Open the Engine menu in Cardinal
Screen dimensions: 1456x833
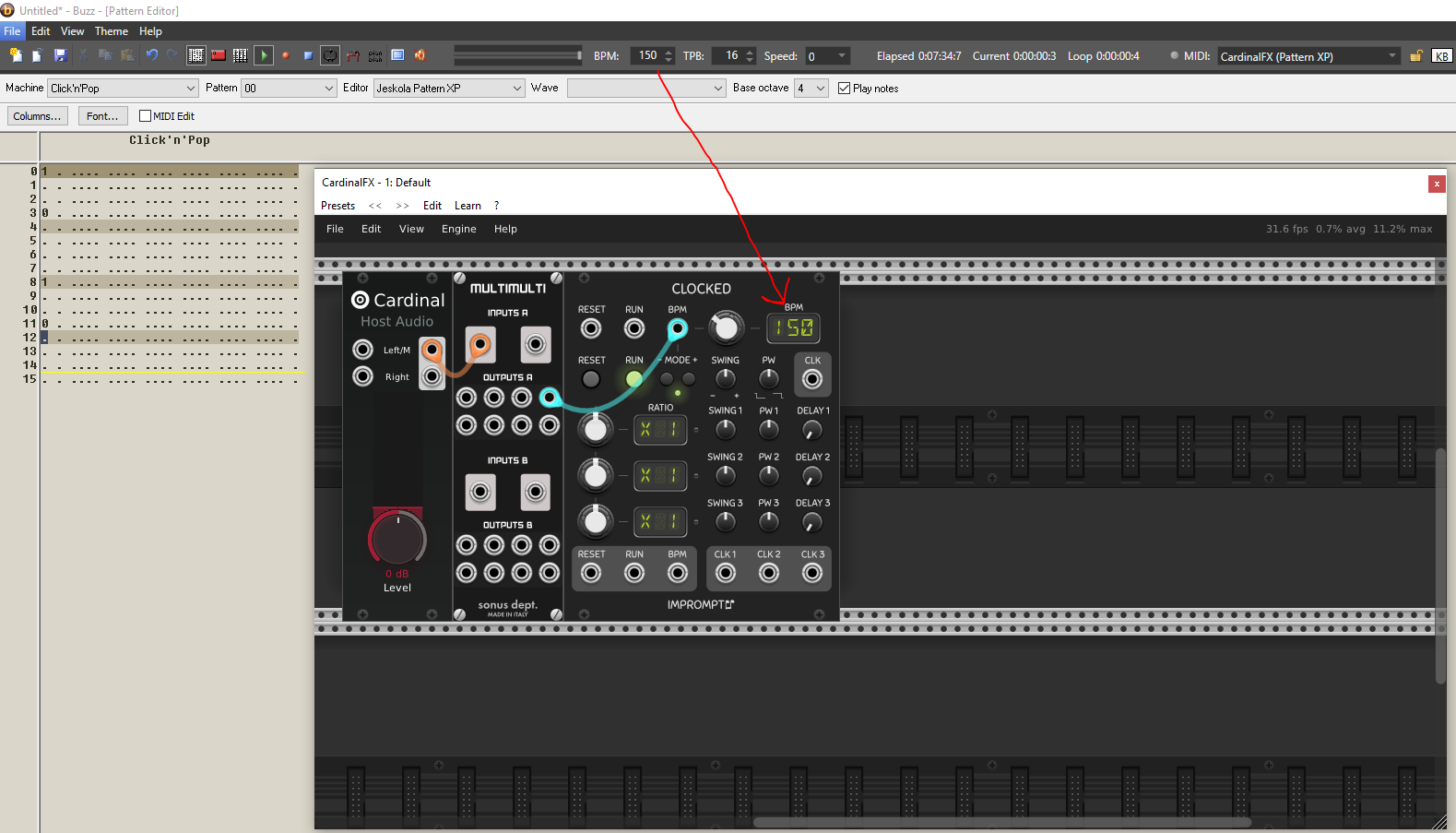tap(458, 229)
